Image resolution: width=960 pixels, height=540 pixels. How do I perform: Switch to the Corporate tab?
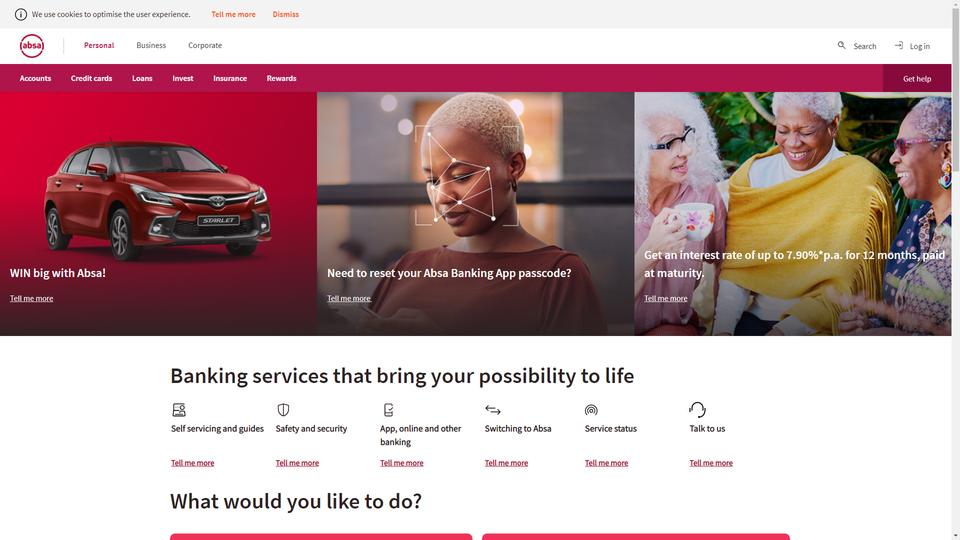click(205, 45)
